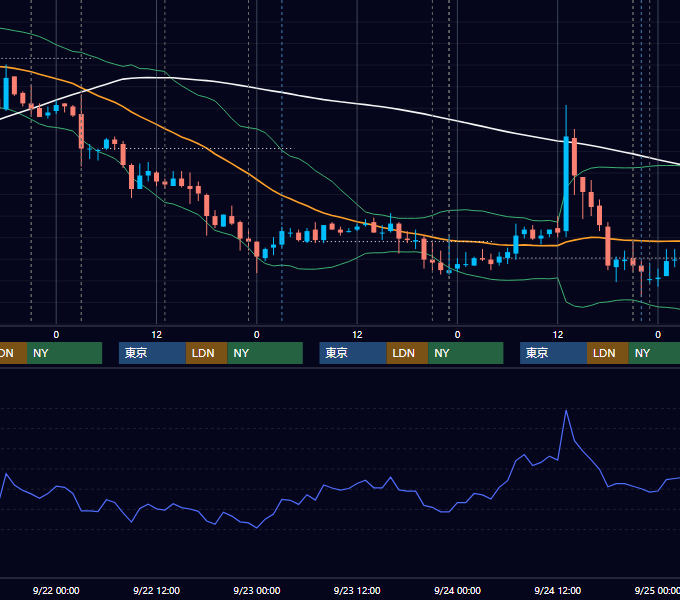
Task: Click the hour label 0 above 9/24 00:00
Action: (457, 335)
